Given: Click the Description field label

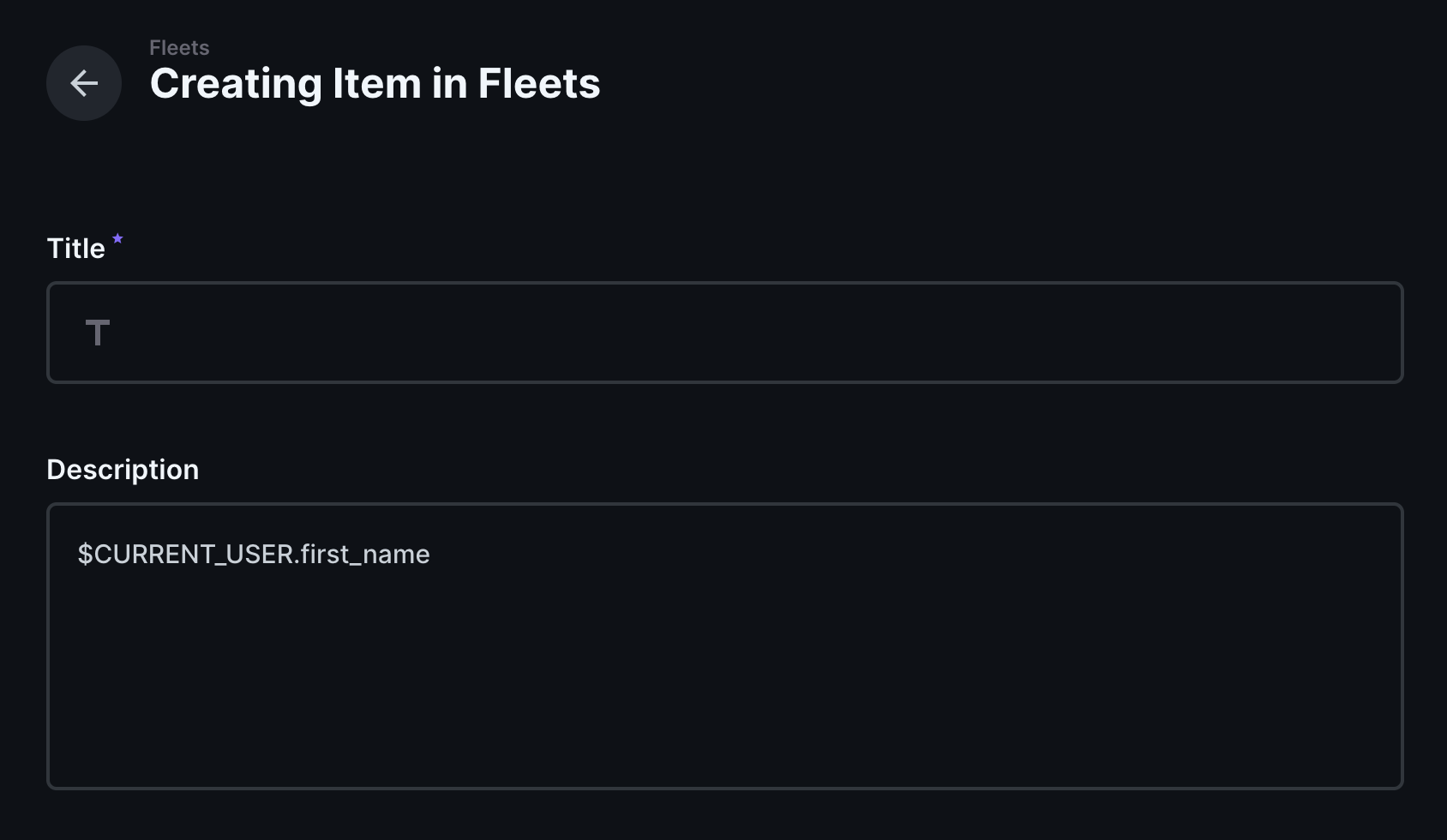Looking at the screenshot, I should (123, 470).
